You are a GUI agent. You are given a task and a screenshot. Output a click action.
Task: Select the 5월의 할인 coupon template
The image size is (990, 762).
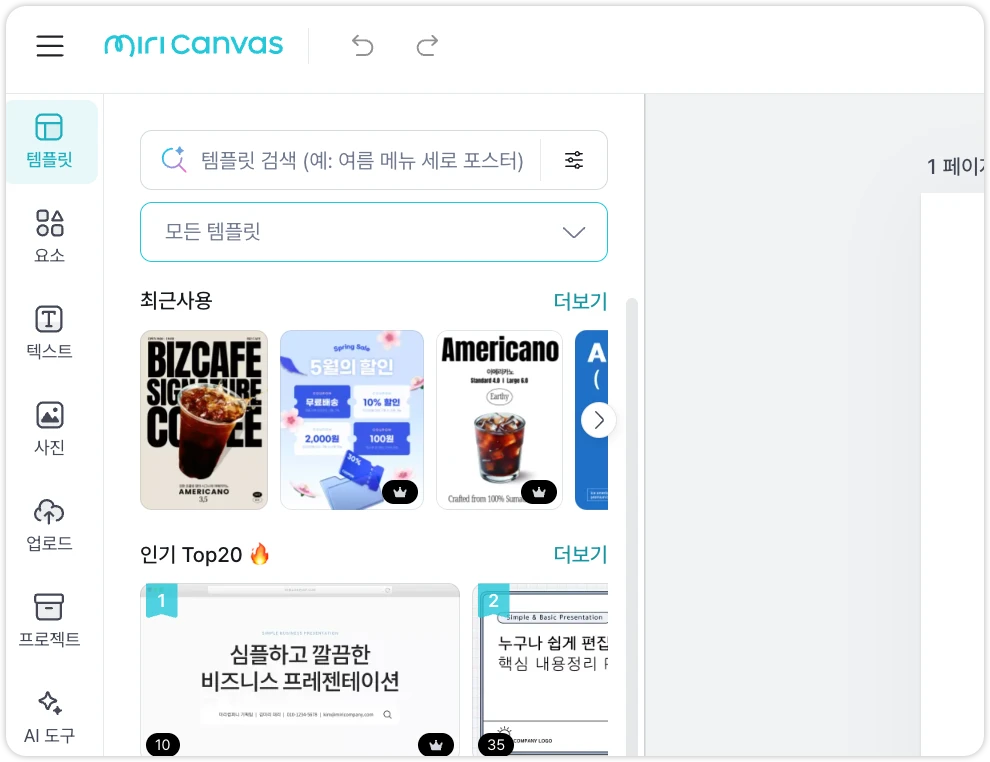pos(352,420)
